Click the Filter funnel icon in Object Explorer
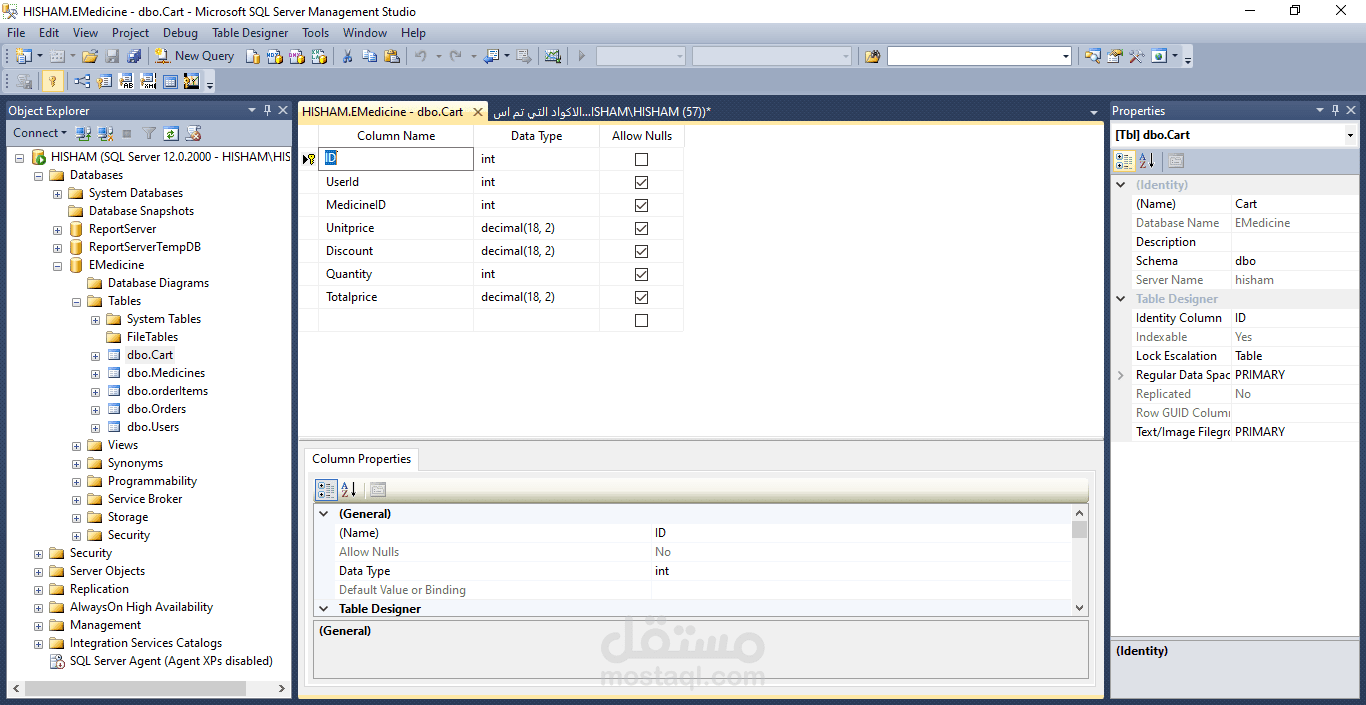Image resolution: width=1366 pixels, height=705 pixels. click(x=149, y=133)
